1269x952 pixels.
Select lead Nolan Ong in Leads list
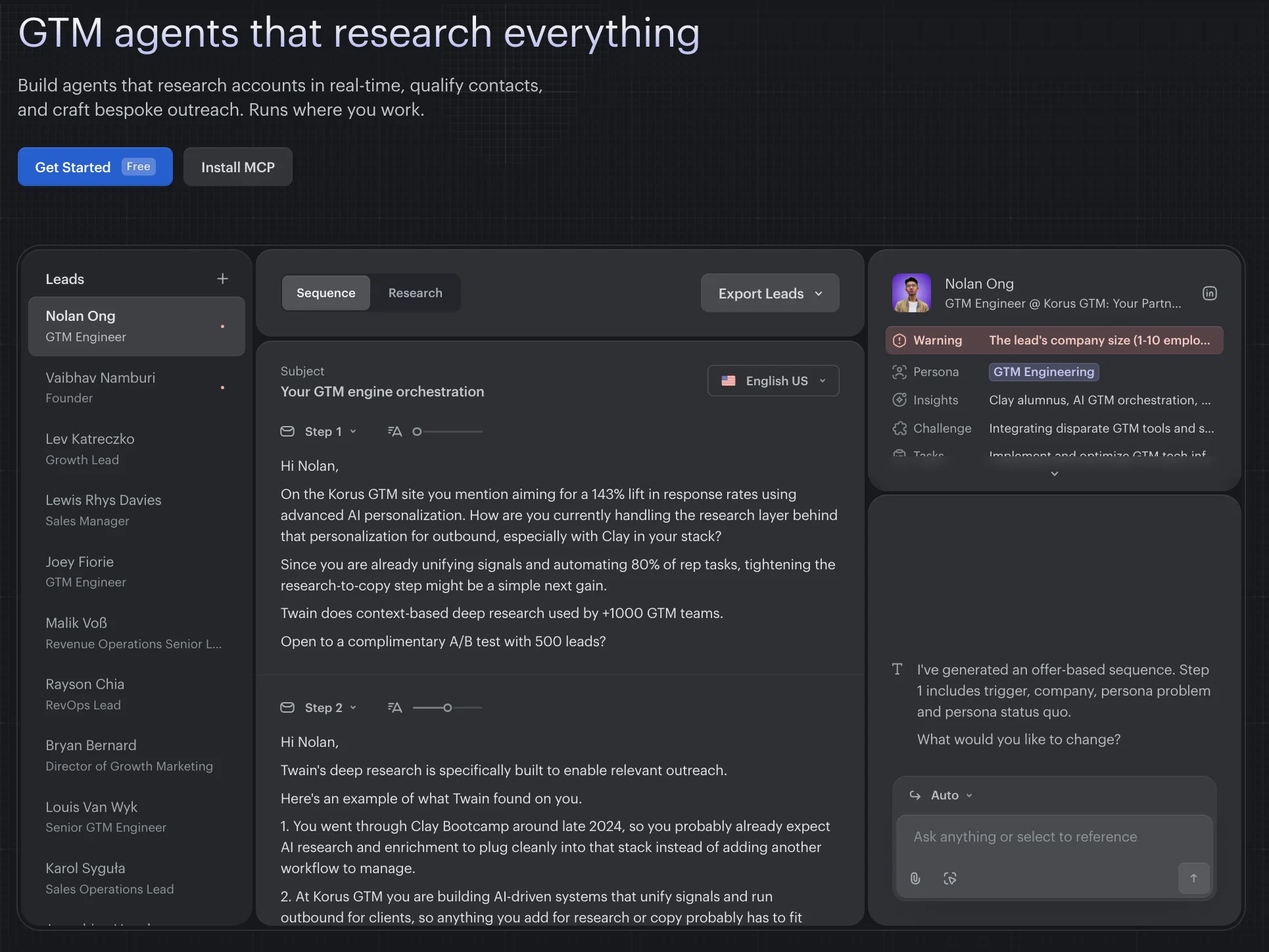137,327
